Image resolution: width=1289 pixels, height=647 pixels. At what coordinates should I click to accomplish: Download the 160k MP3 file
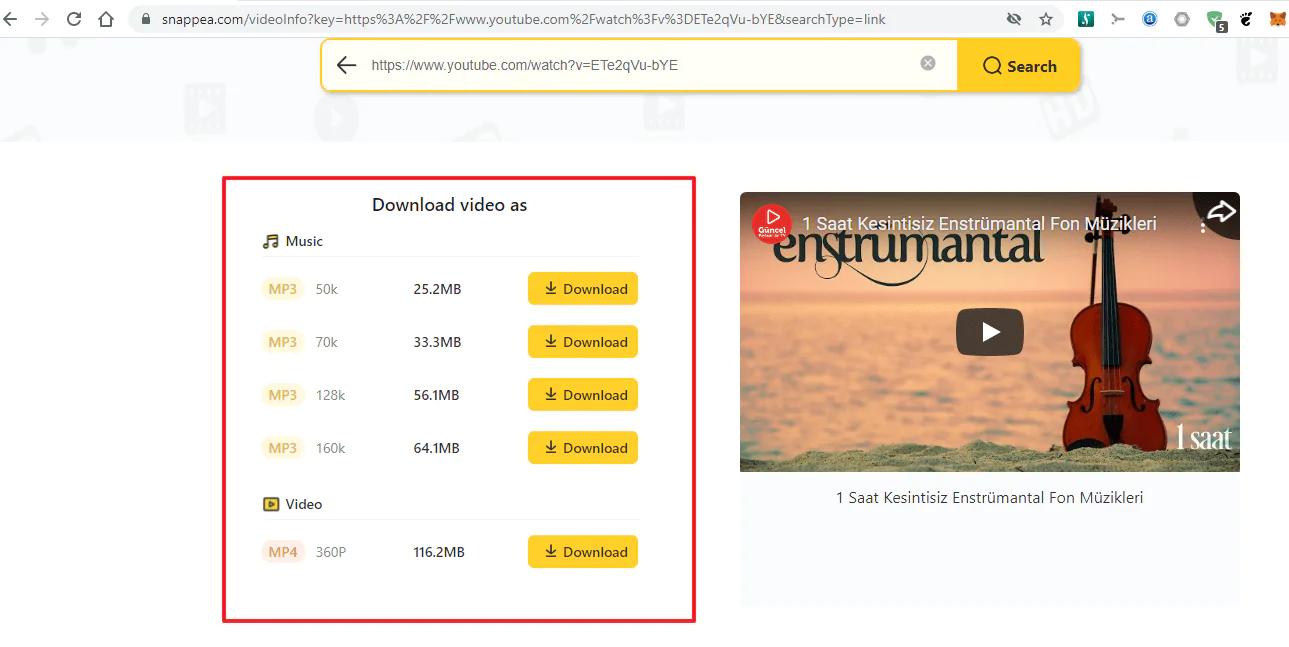click(x=583, y=448)
